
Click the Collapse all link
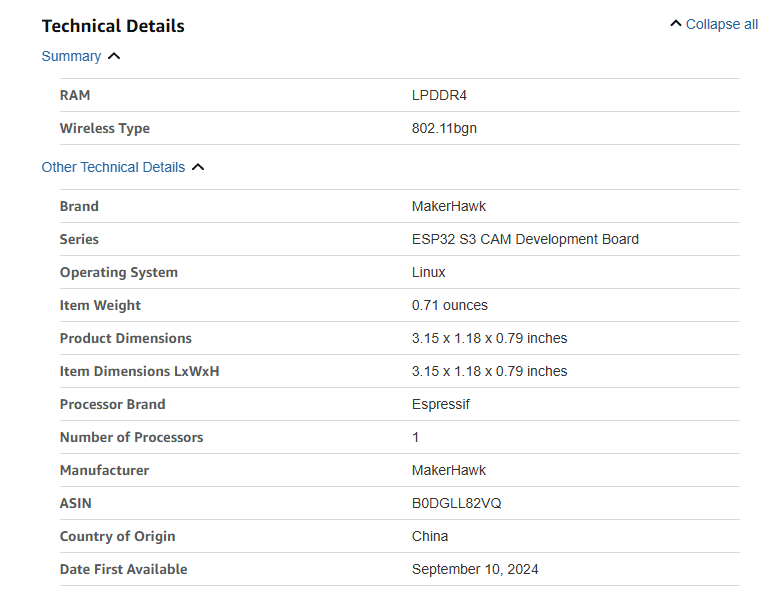(722, 24)
